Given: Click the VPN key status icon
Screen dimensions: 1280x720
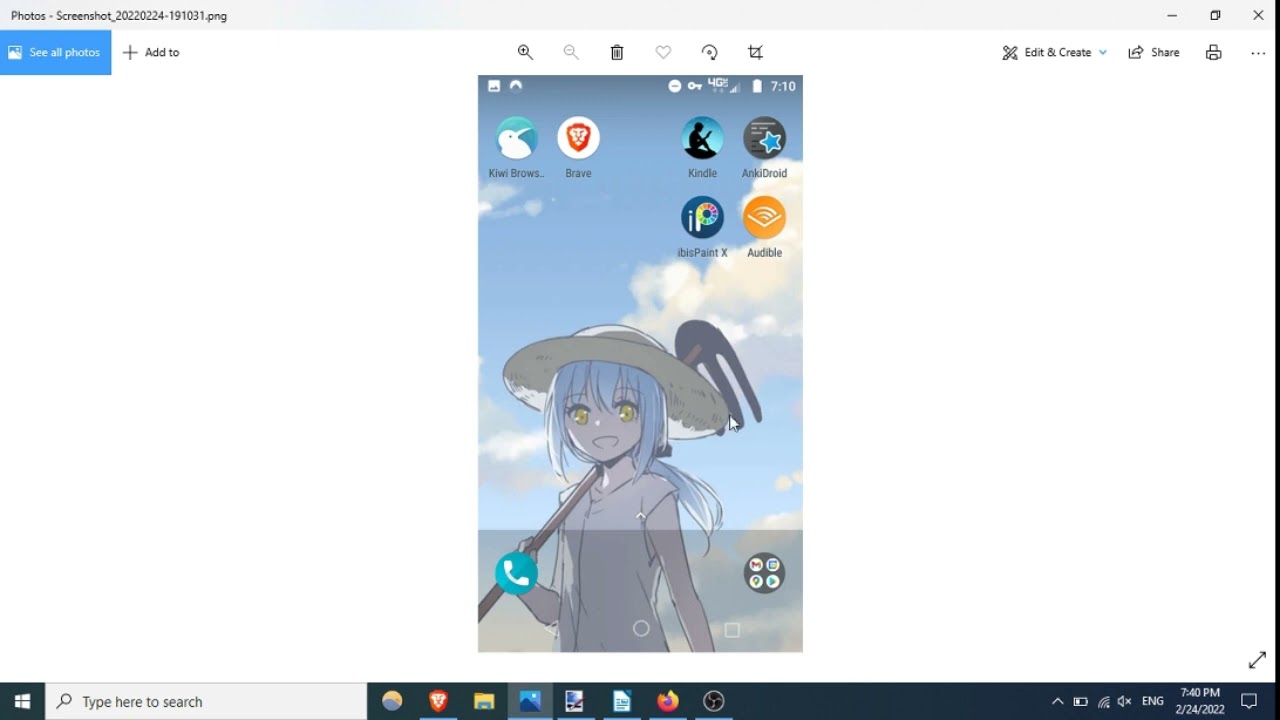Looking at the screenshot, I should pyautogui.click(x=694, y=86).
